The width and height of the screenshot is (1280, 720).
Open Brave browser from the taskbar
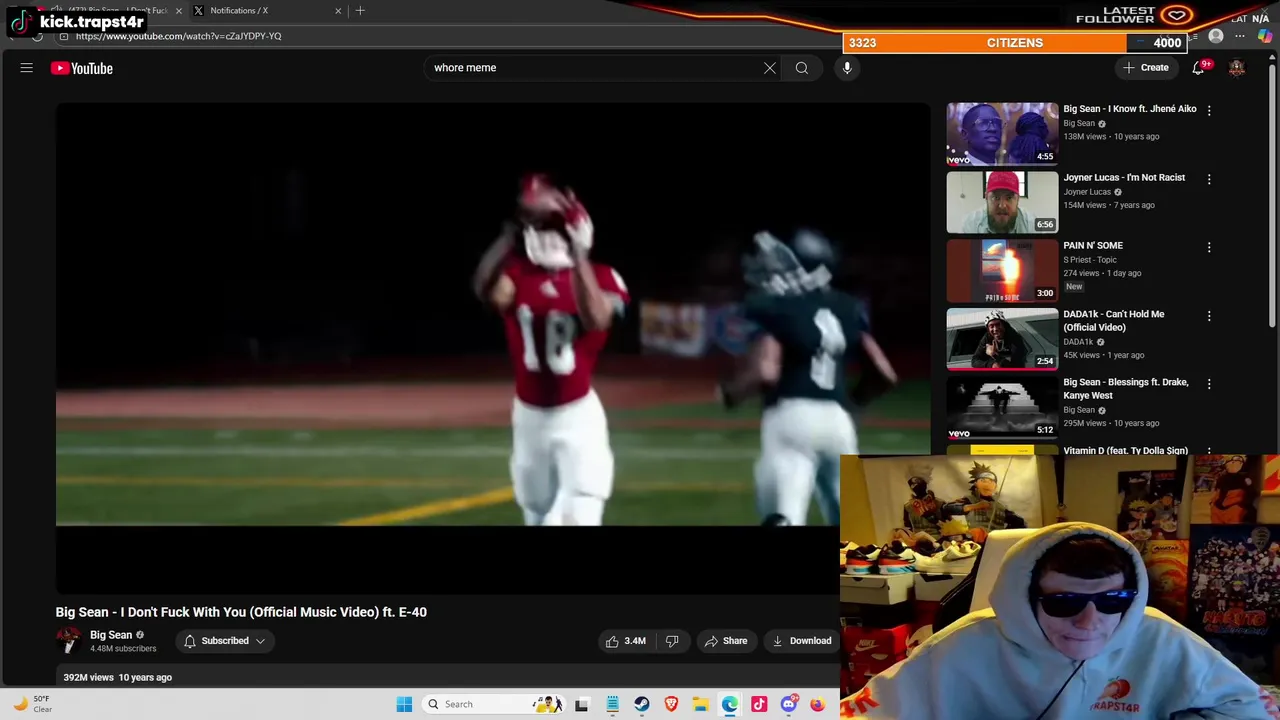671,704
